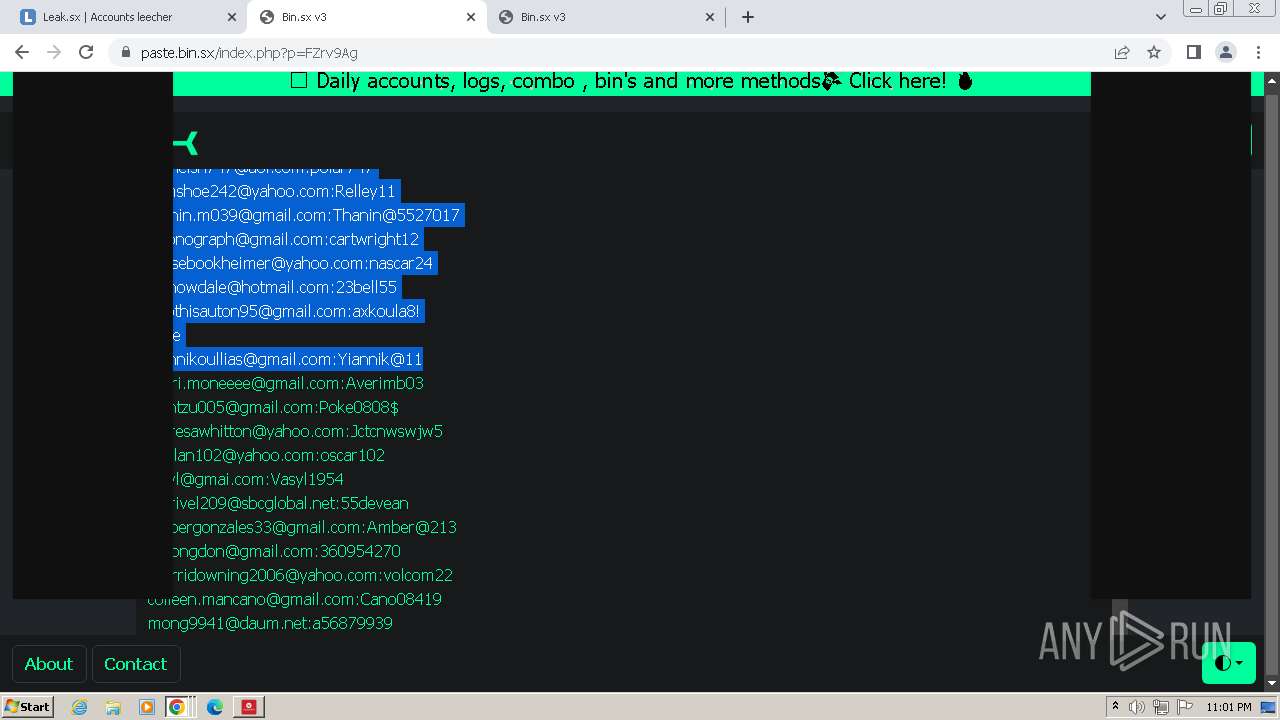Open the Windows Start menu
This screenshot has width=1280, height=720.
coord(27,706)
